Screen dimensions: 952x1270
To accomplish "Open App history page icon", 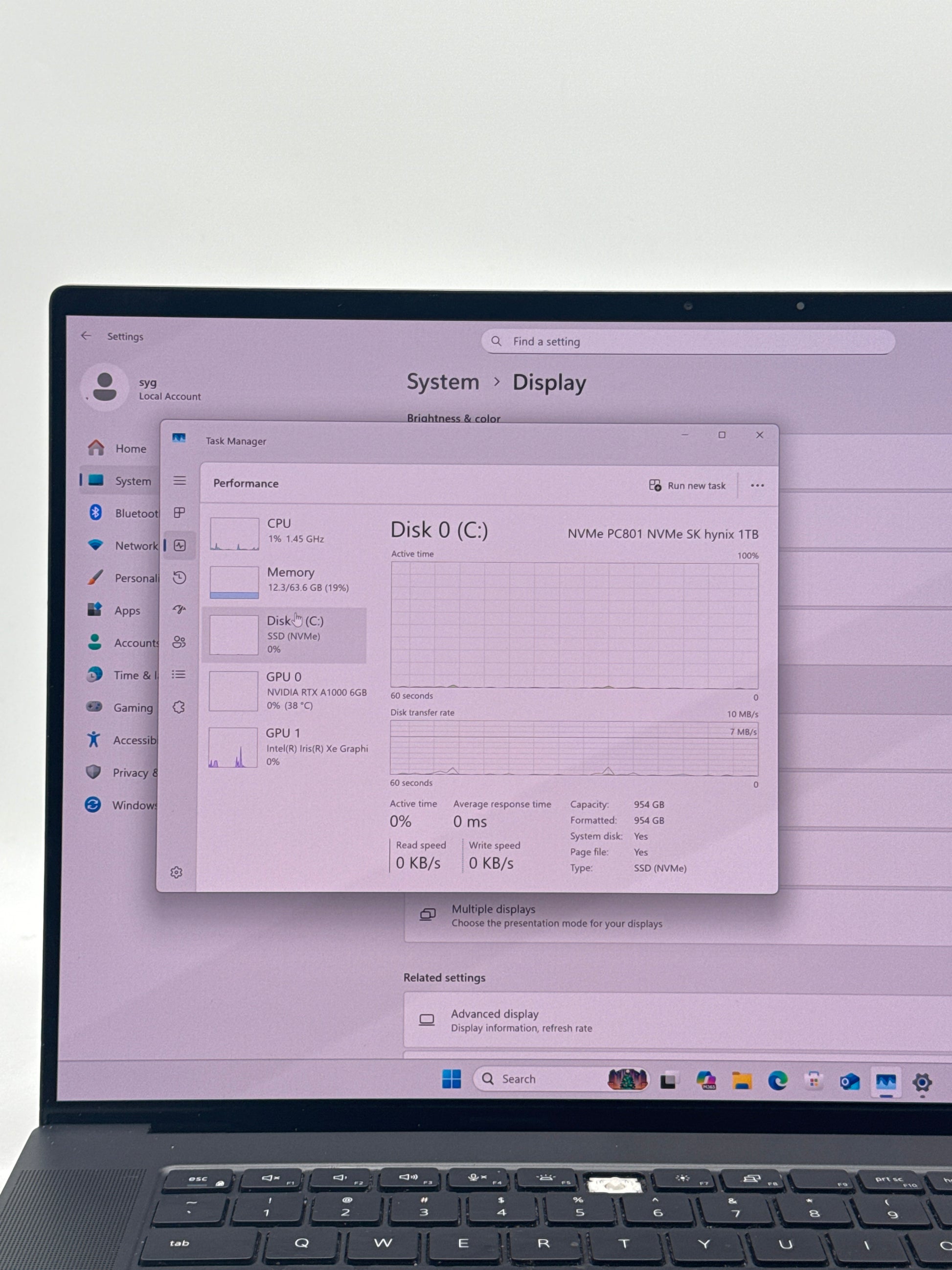I will 180,577.
